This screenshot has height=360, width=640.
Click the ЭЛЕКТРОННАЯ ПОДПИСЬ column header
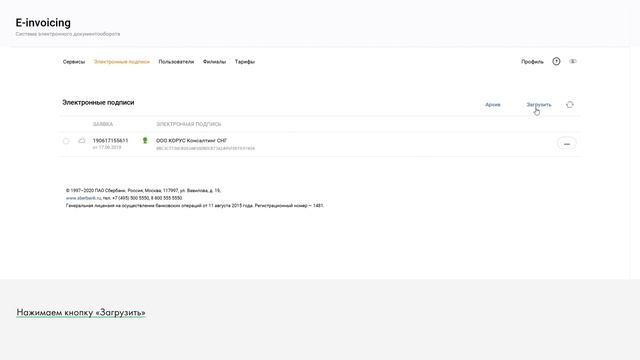tap(189, 124)
